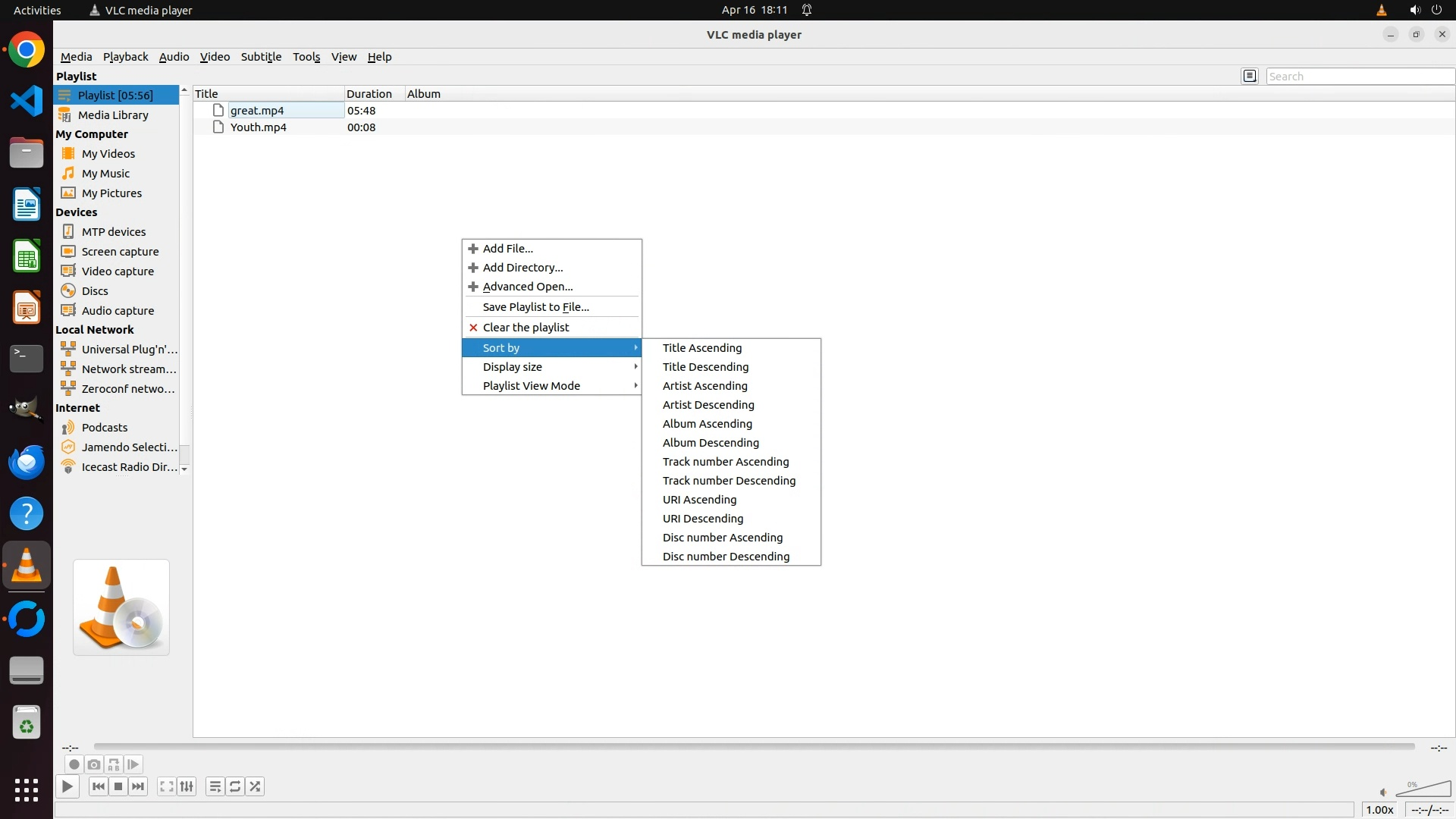This screenshot has width=1456, height=819.
Task: Toggle loop repeat mode button
Action: coord(235,786)
